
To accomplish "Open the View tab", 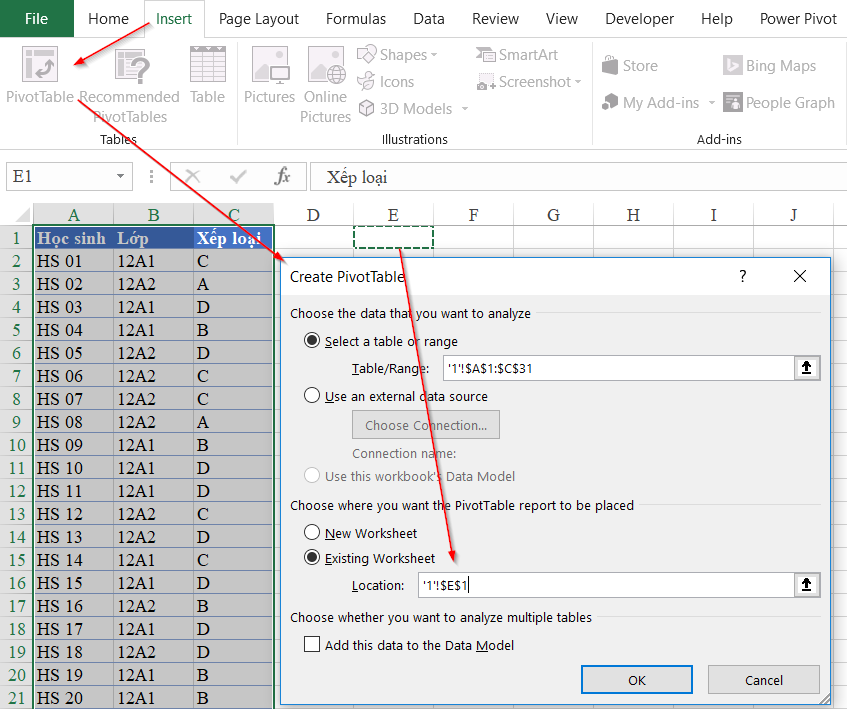I will pyautogui.click(x=562, y=18).
